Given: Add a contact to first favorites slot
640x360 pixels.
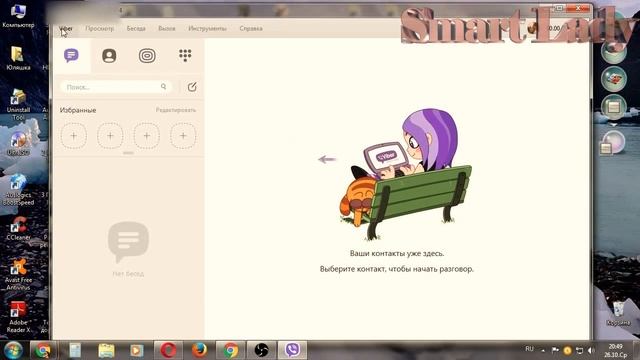Looking at the screenshot, I should tap(73, 136).
